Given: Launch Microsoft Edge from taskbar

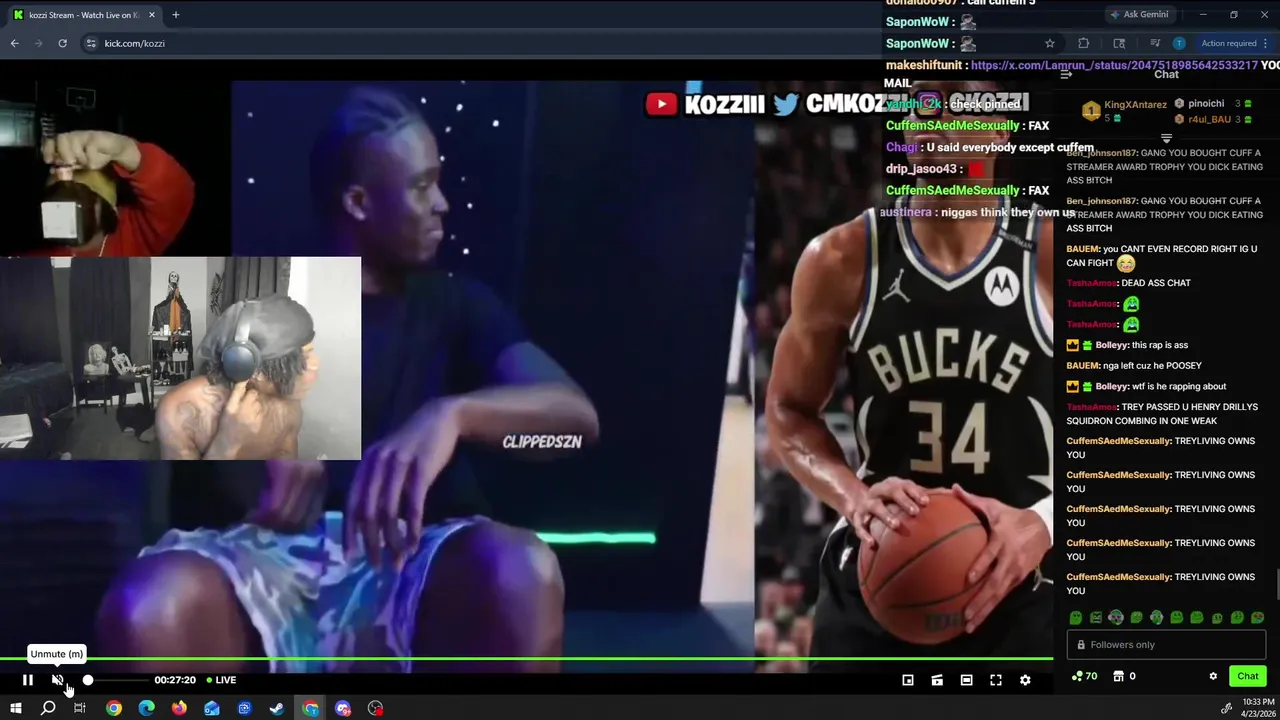Looking at the screenshot, I should click(146, 708).
